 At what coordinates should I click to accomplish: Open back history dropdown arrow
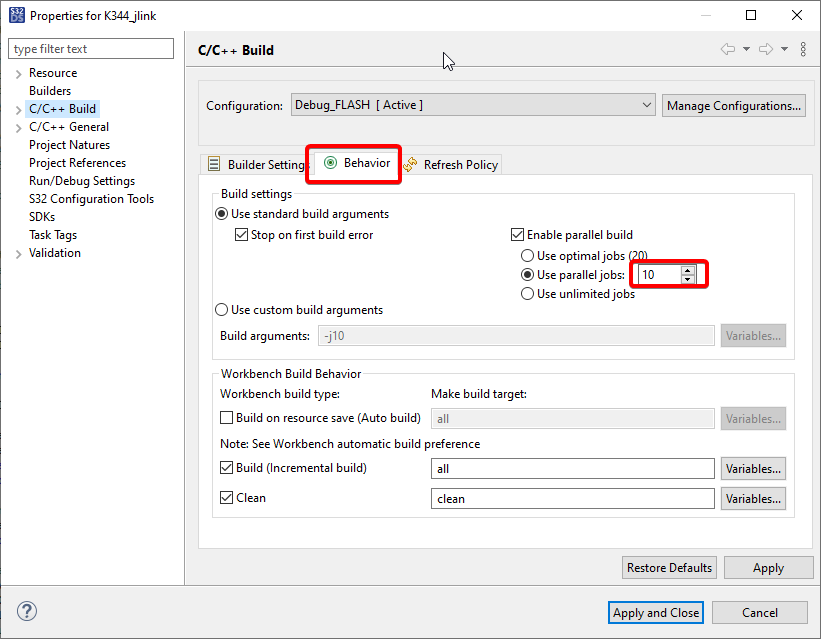(x=746, y=49)
